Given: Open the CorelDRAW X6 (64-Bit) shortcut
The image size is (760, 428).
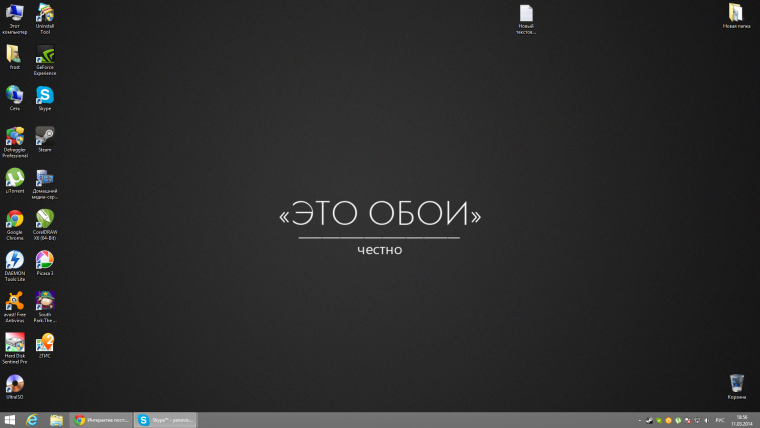Looking at the screenshot, I should coord(45,225).
